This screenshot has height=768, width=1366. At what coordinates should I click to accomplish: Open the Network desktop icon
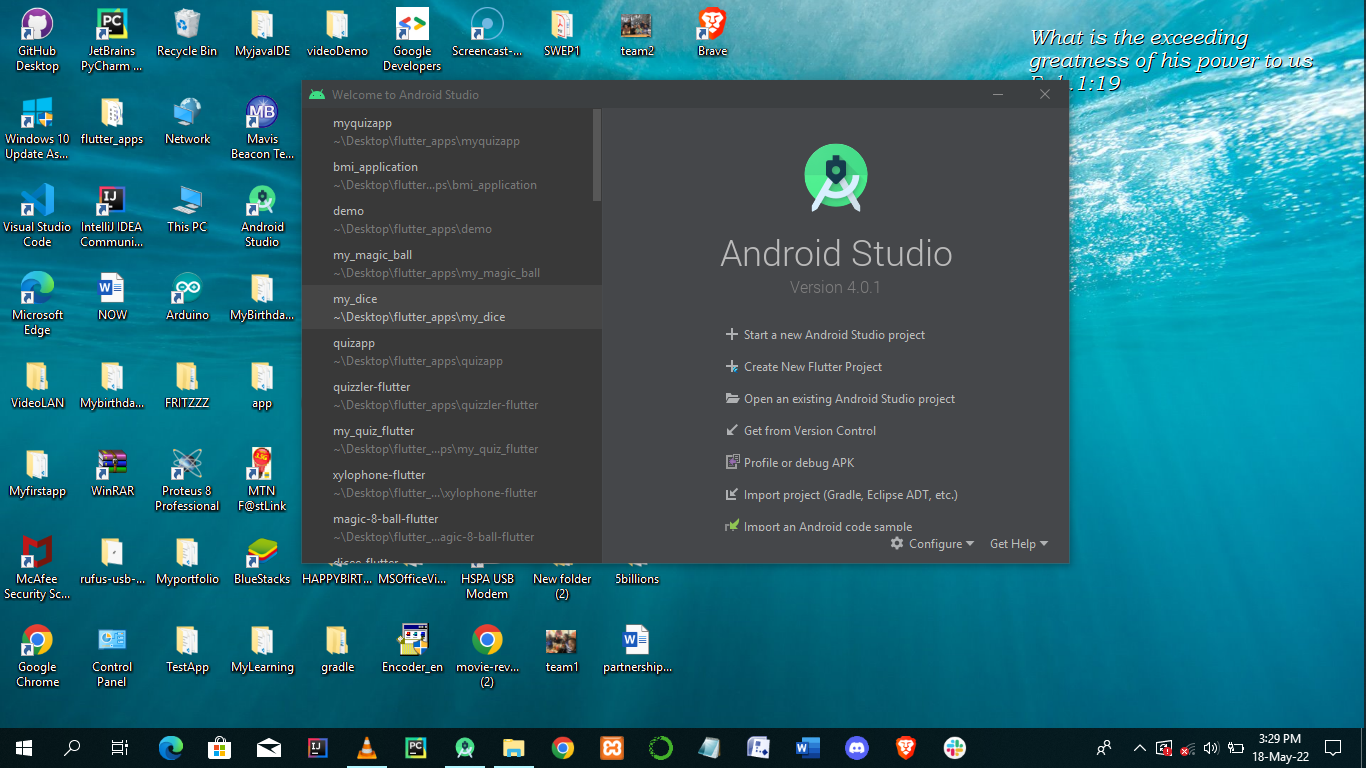tap(187, 122)
